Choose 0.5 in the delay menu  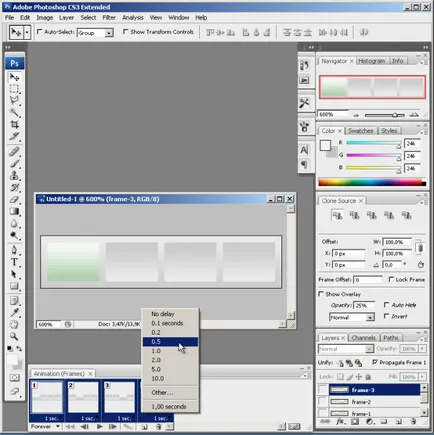(x=170, y=342)
